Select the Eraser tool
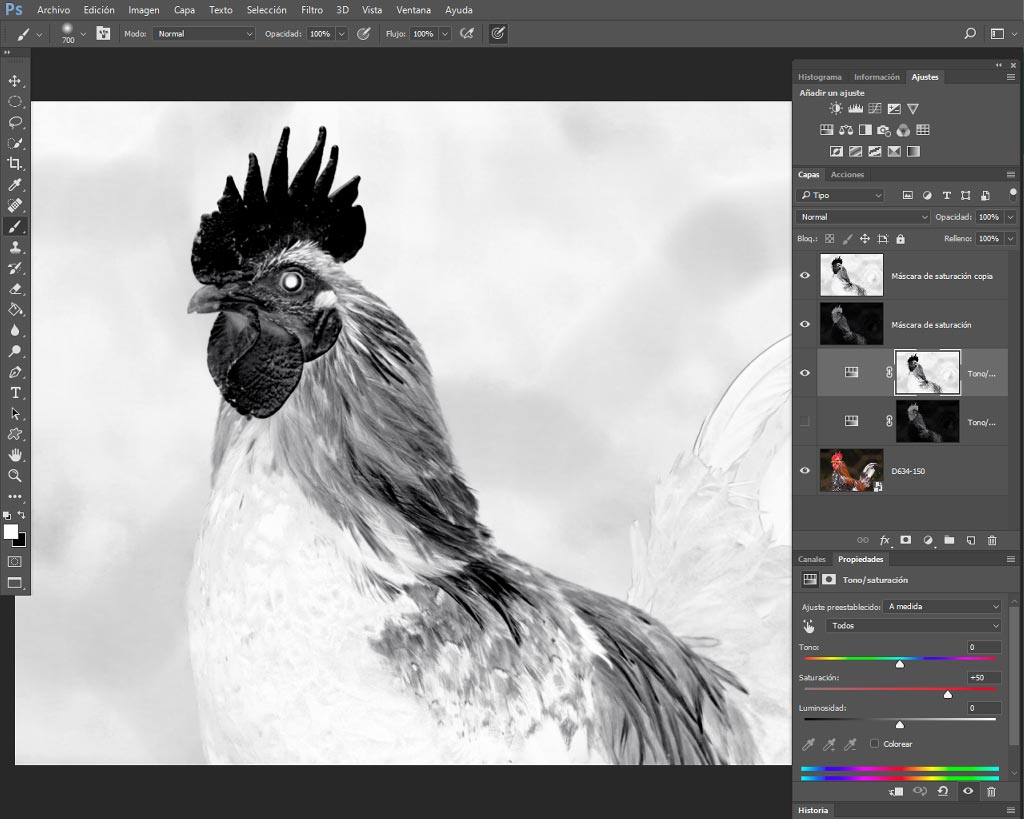The height and width of the screenshot is (819, 1024). coord(14,289)
